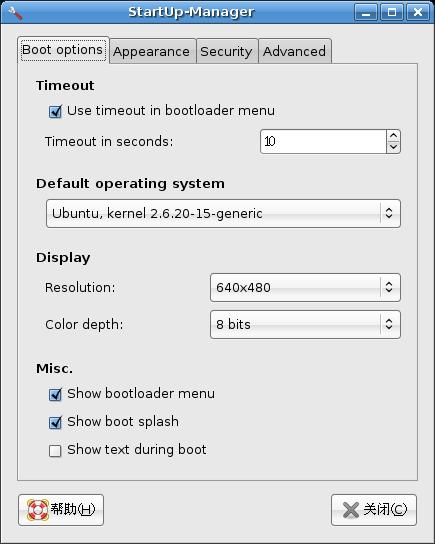
Task: Uncheck Show bootloader menu
Action: click(x=55, y=394)
